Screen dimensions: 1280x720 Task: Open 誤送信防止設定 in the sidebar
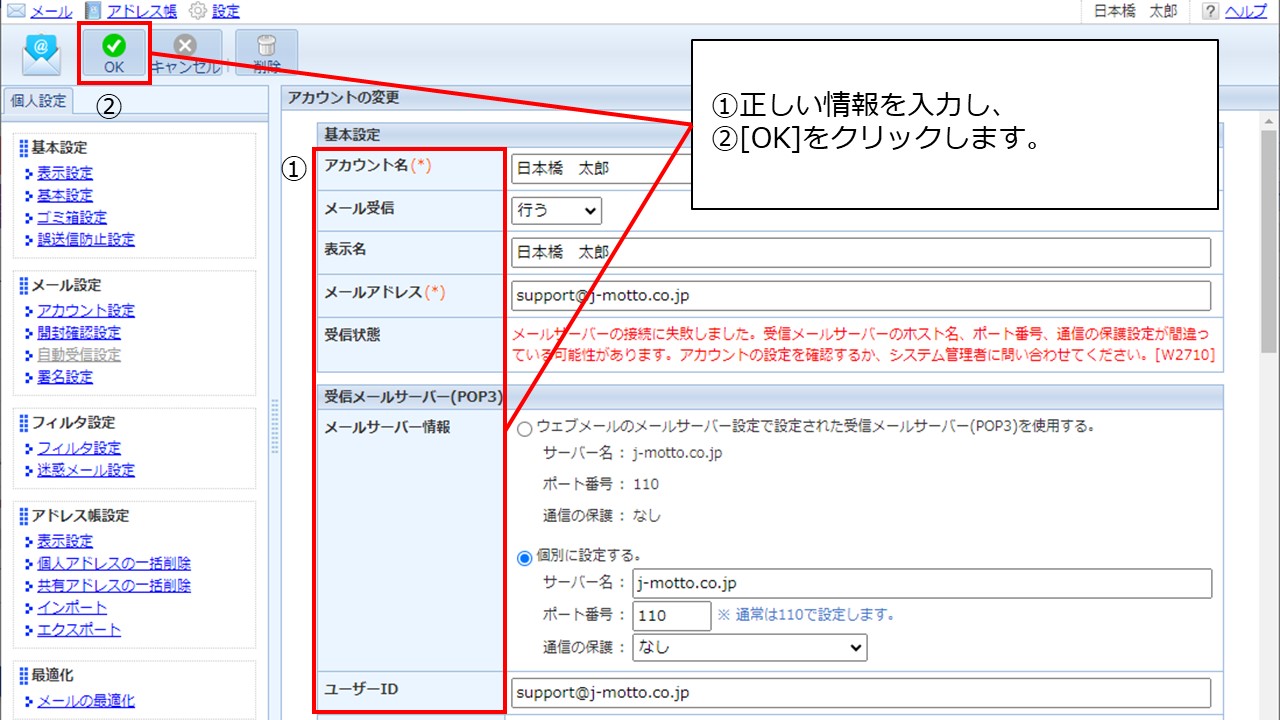click(86, 240)
